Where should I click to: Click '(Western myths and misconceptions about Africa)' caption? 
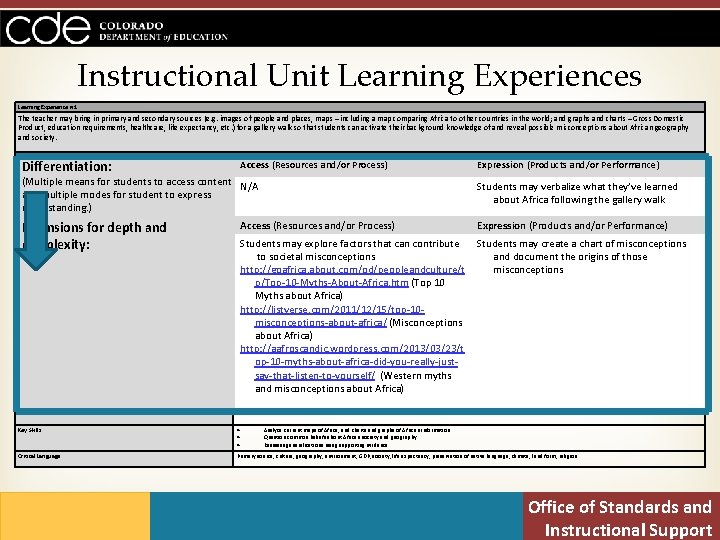point(354,382)
